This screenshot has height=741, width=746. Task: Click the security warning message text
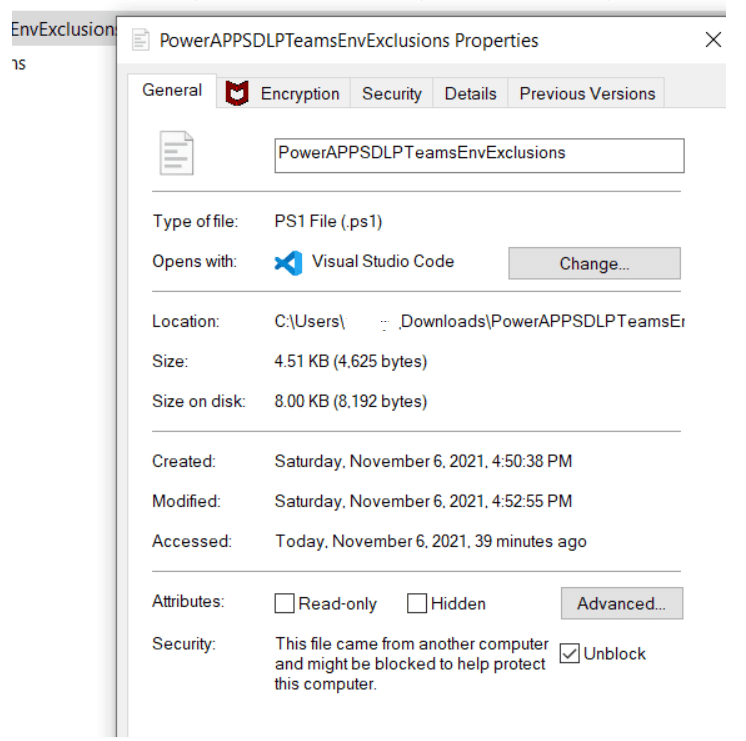click(411, 664)
